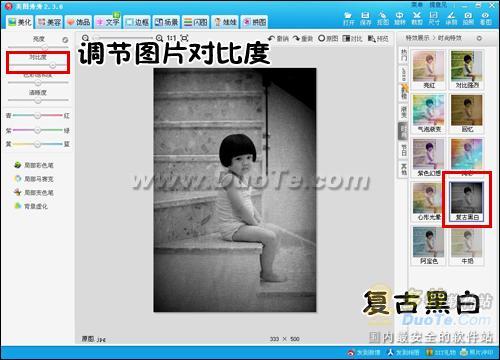Apply the 回忆 effect thumbnail

click(x=466, y=113)
